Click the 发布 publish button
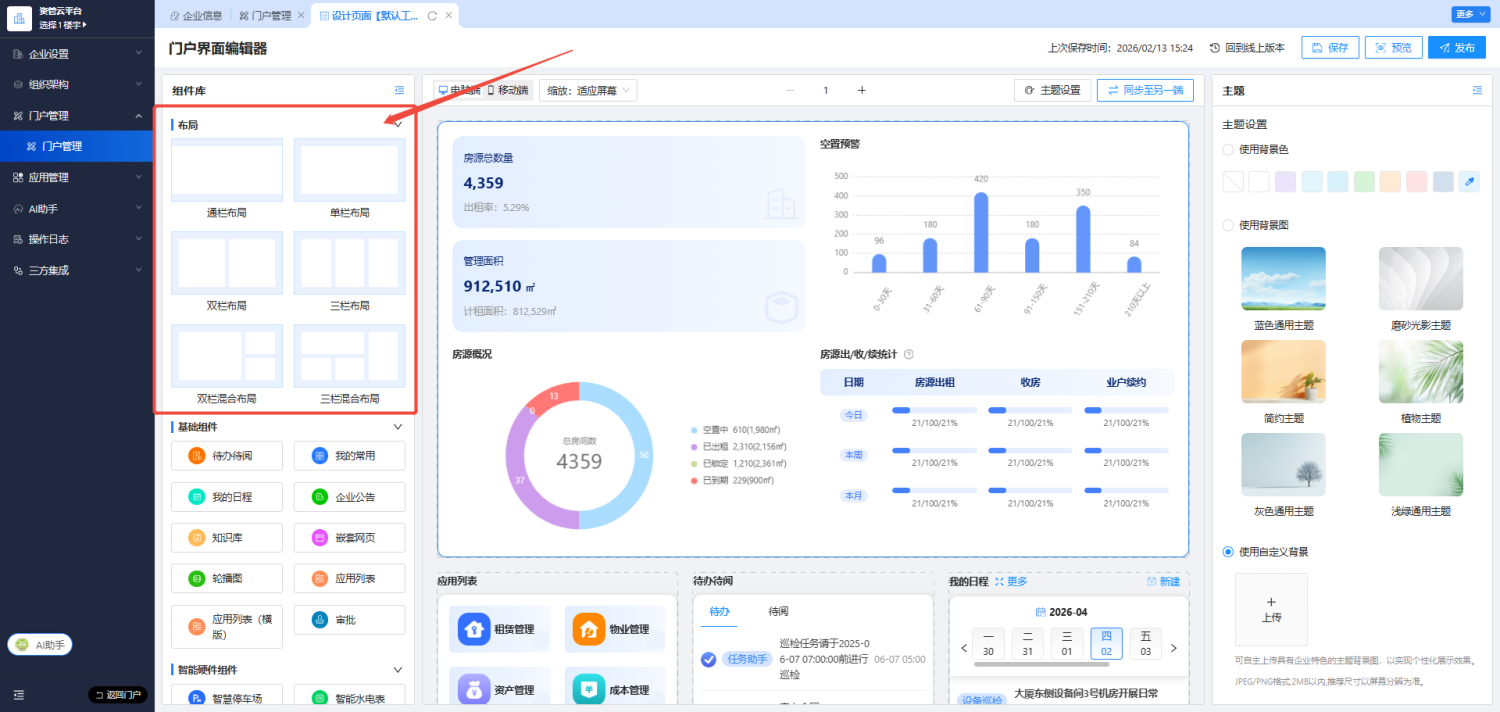The height and width of the screenshot is (712, 1500). point(1457,48)
